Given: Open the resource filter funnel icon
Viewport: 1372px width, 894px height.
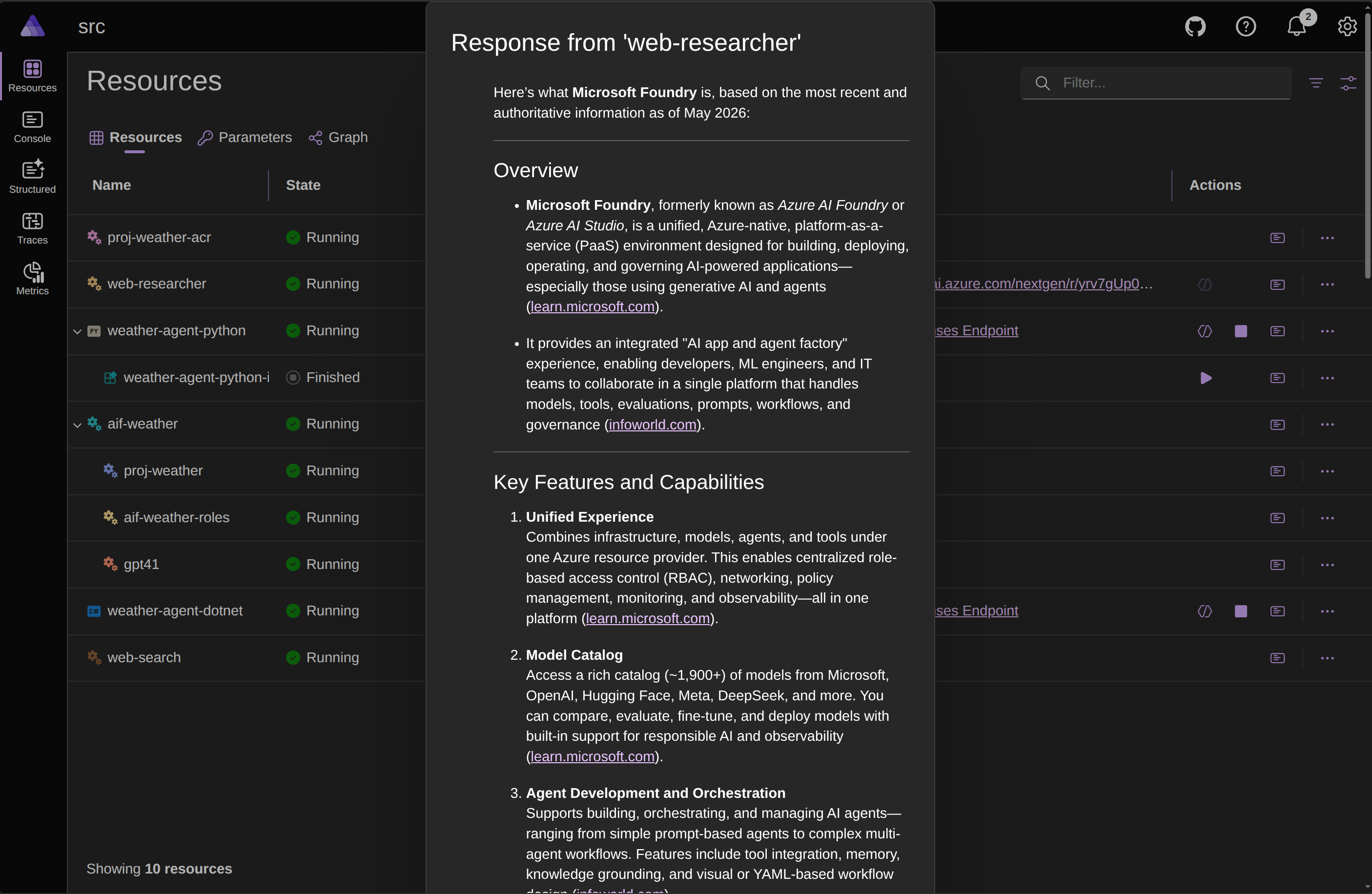Looking at the screenshot, I should 1315,83.
